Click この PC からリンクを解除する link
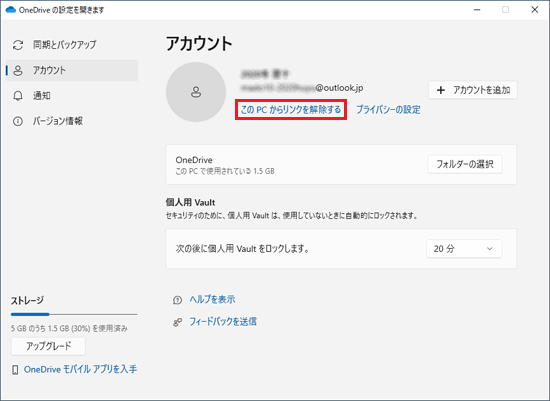 click(291, 110)
